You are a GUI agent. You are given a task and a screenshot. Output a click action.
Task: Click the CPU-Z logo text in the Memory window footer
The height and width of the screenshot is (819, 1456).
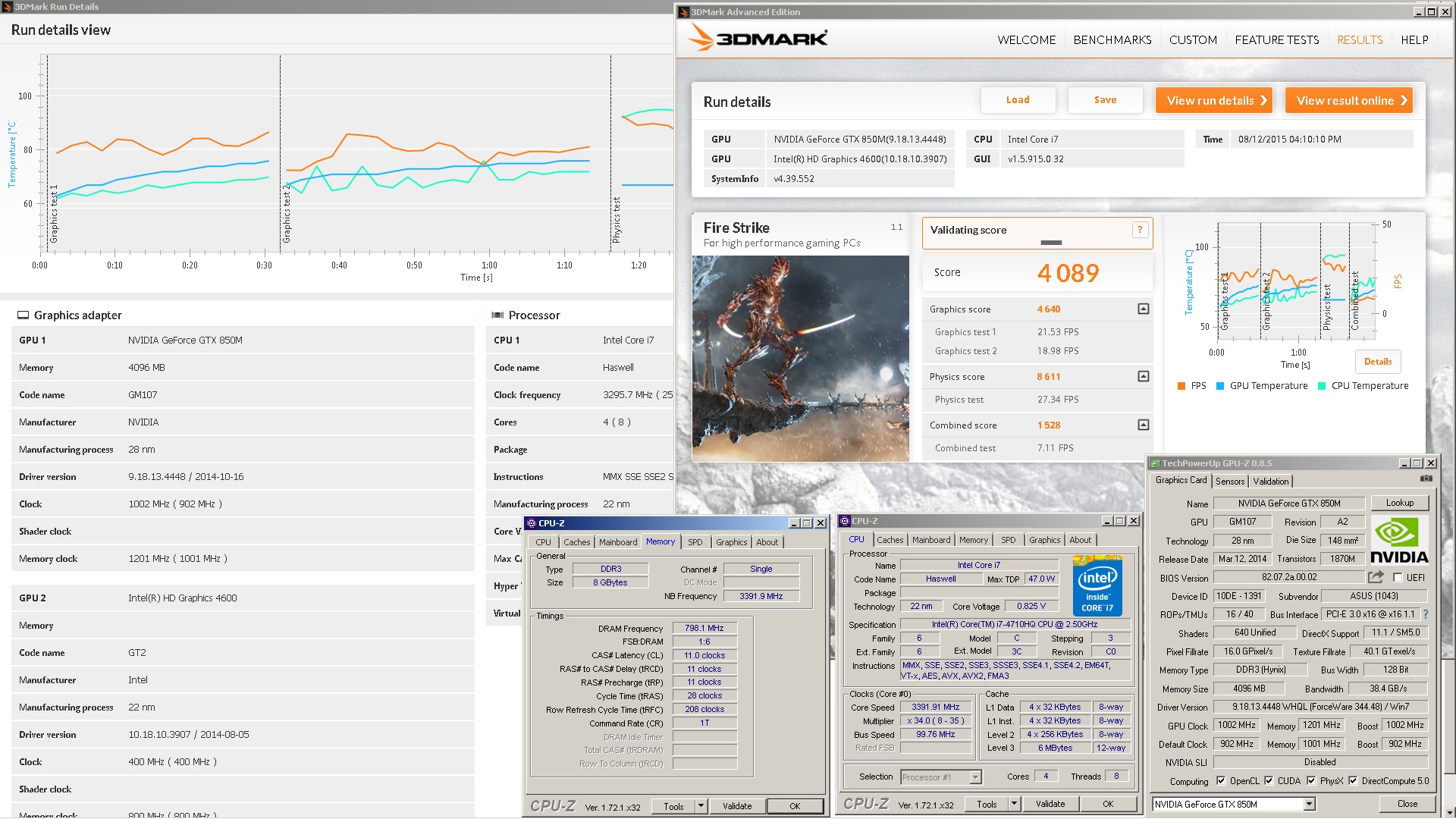(x=552, y=806)
